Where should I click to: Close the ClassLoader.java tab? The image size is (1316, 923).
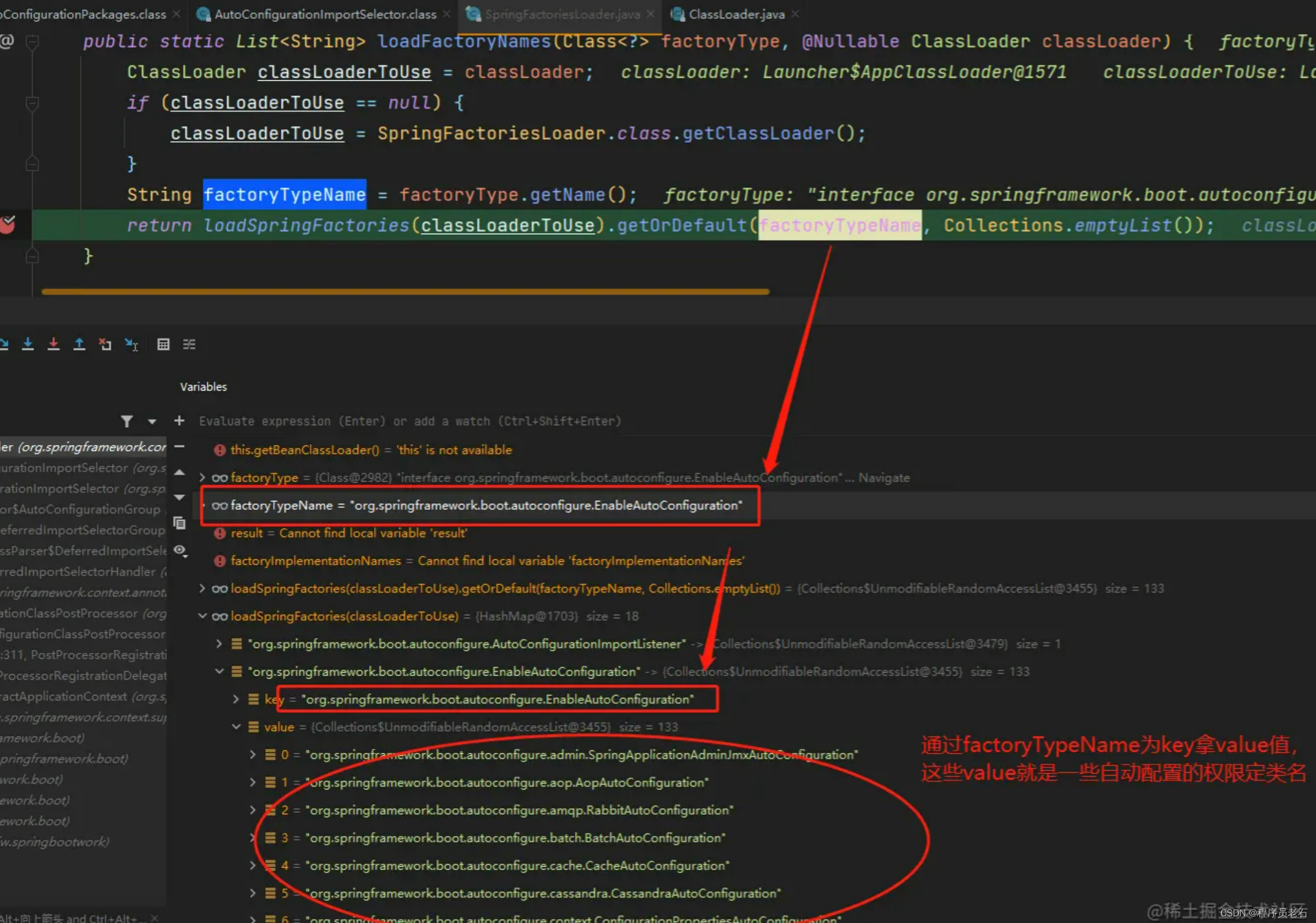[x=795, y=14]
